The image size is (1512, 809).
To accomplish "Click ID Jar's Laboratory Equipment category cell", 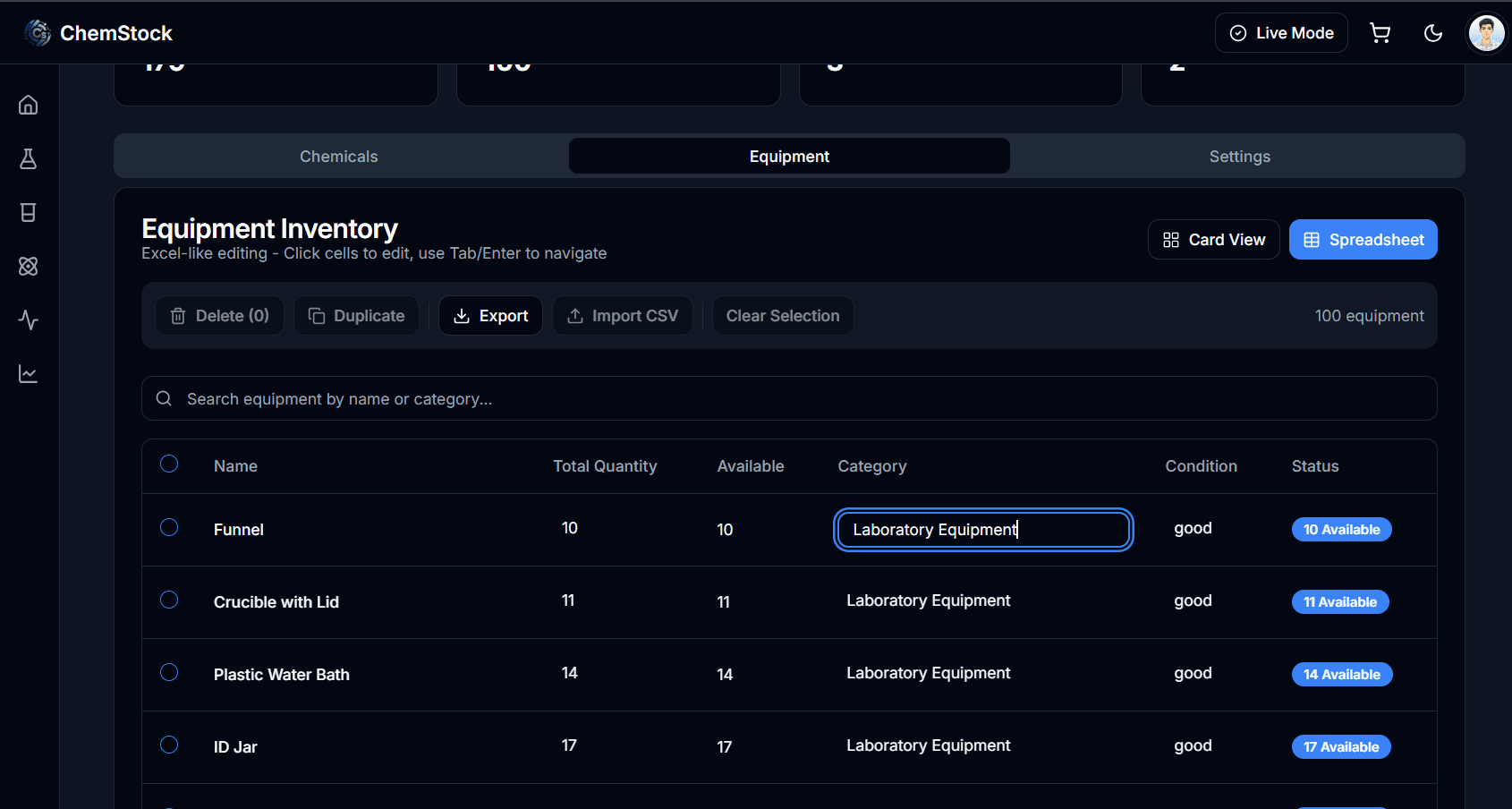I will click(929, 745).
